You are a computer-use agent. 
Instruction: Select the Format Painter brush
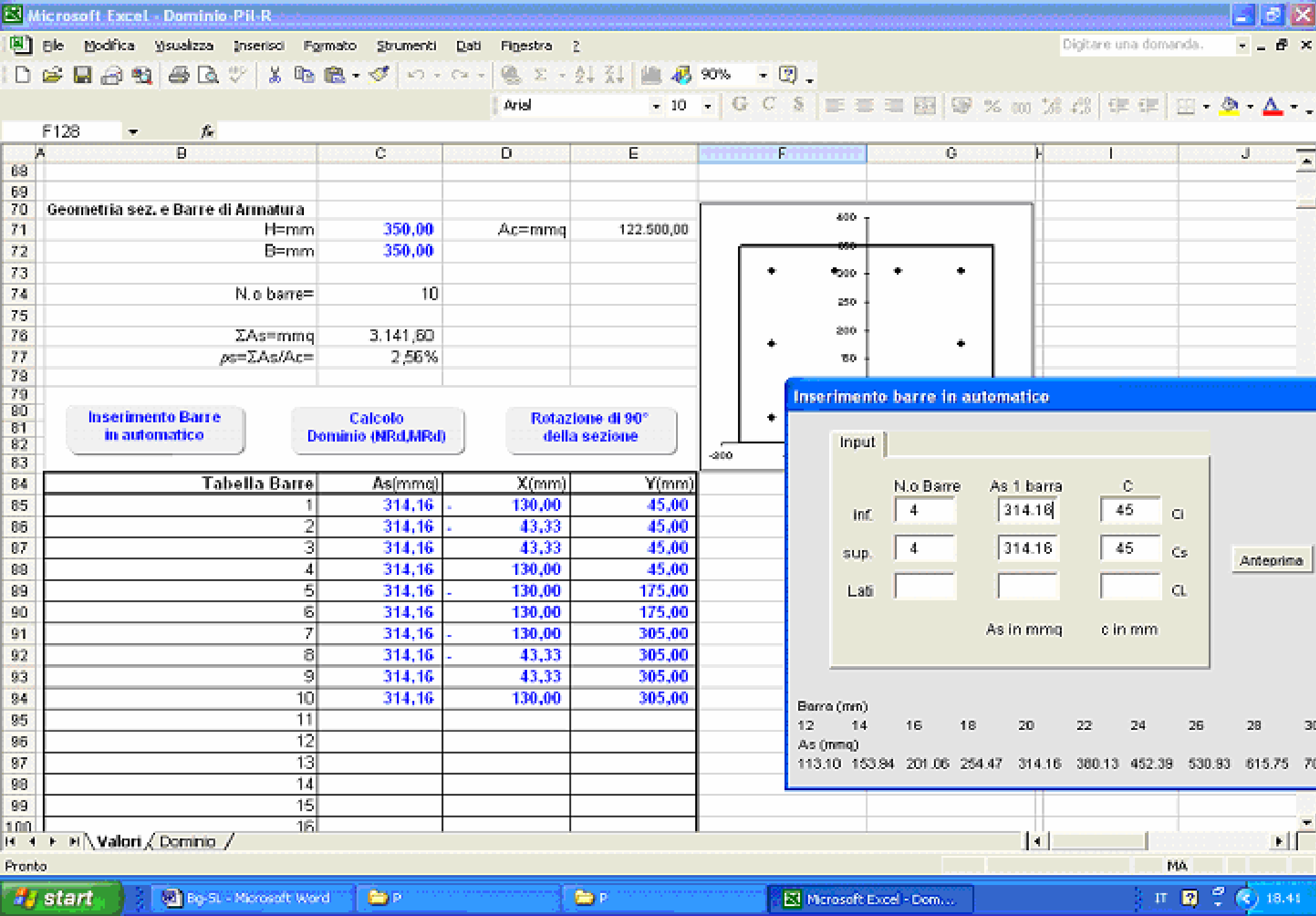tap(379, 75)
